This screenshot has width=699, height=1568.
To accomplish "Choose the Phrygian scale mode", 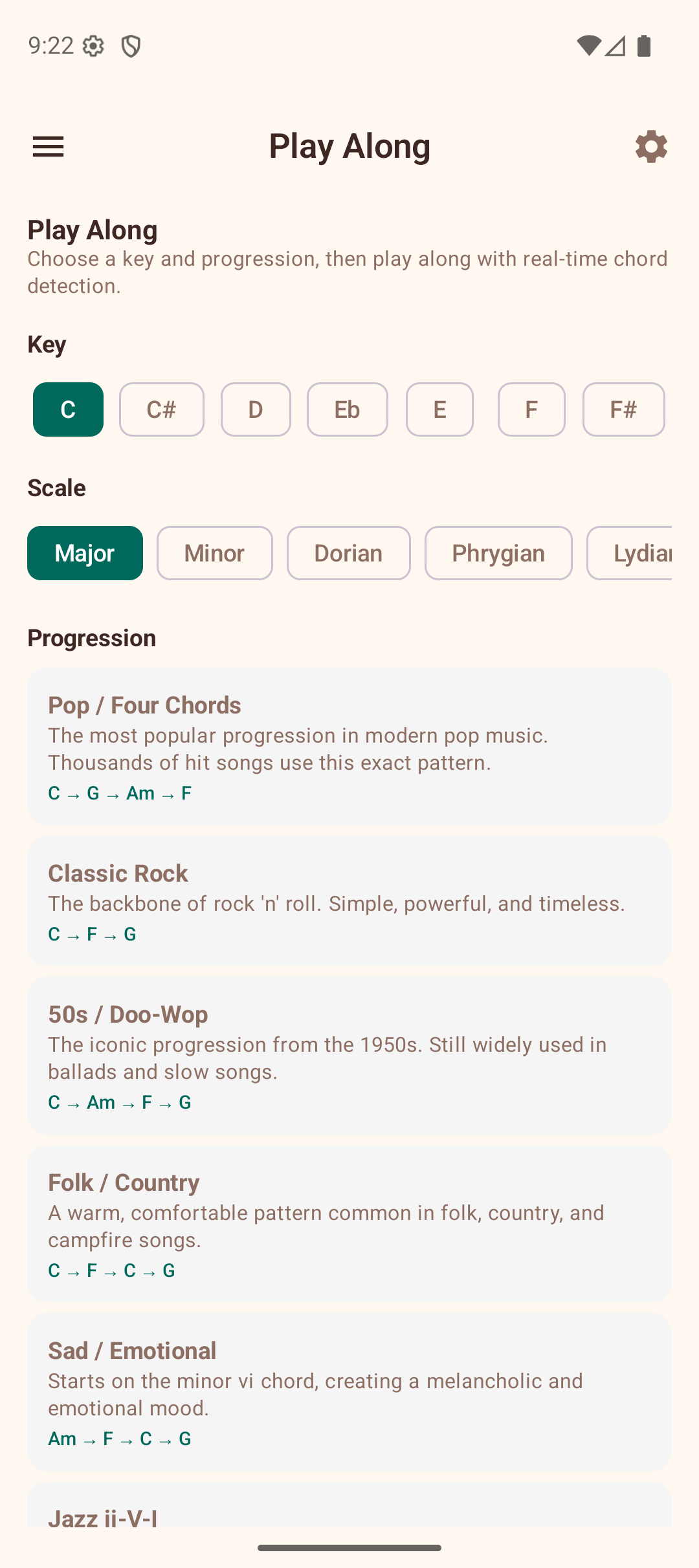I will pos(498,553).
